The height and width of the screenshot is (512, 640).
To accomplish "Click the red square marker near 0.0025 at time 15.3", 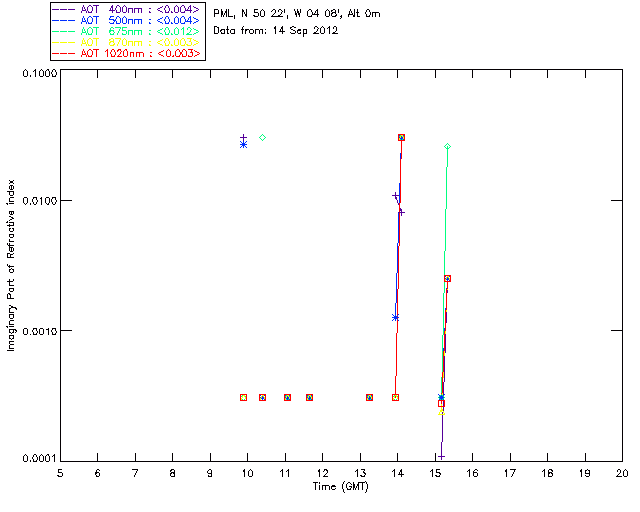I will (447, 278).
